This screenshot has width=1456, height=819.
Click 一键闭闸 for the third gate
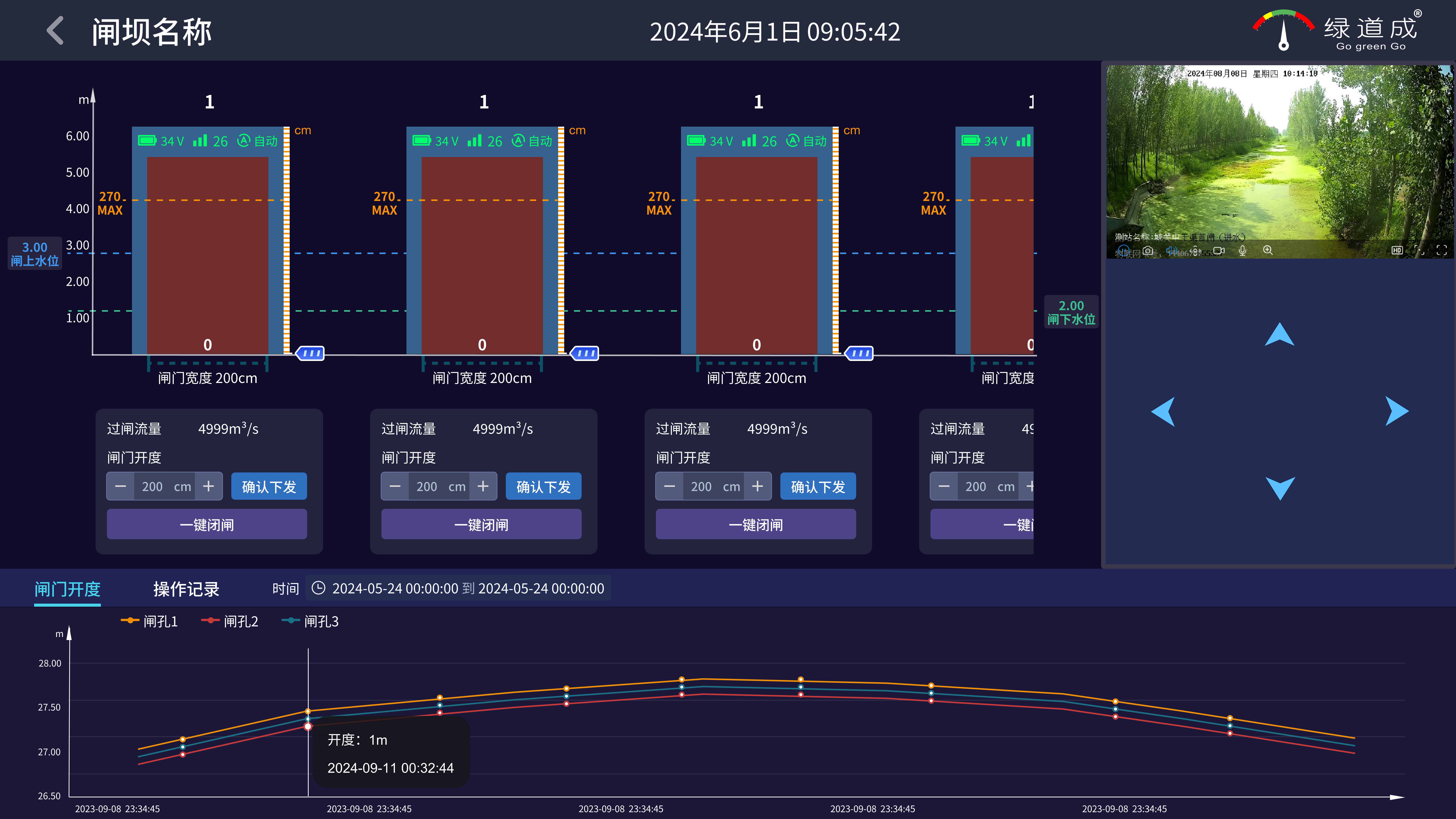[756, 524]
